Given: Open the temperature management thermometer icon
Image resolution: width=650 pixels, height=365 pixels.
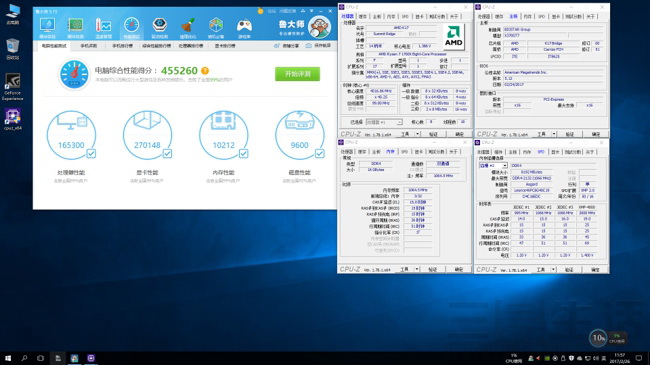Looking at the screenshot, I should click(103, 26).
